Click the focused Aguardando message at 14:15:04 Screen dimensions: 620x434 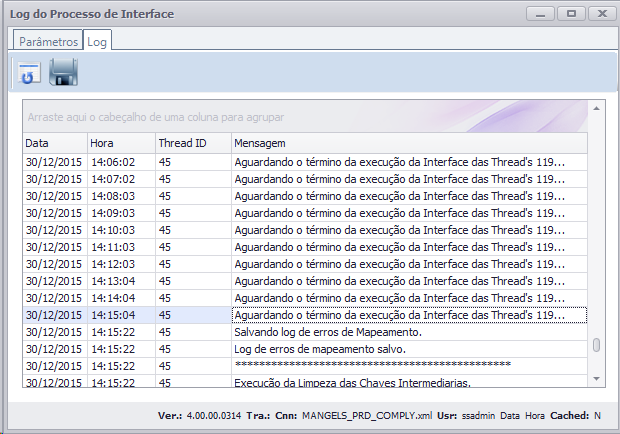[409, 315]
